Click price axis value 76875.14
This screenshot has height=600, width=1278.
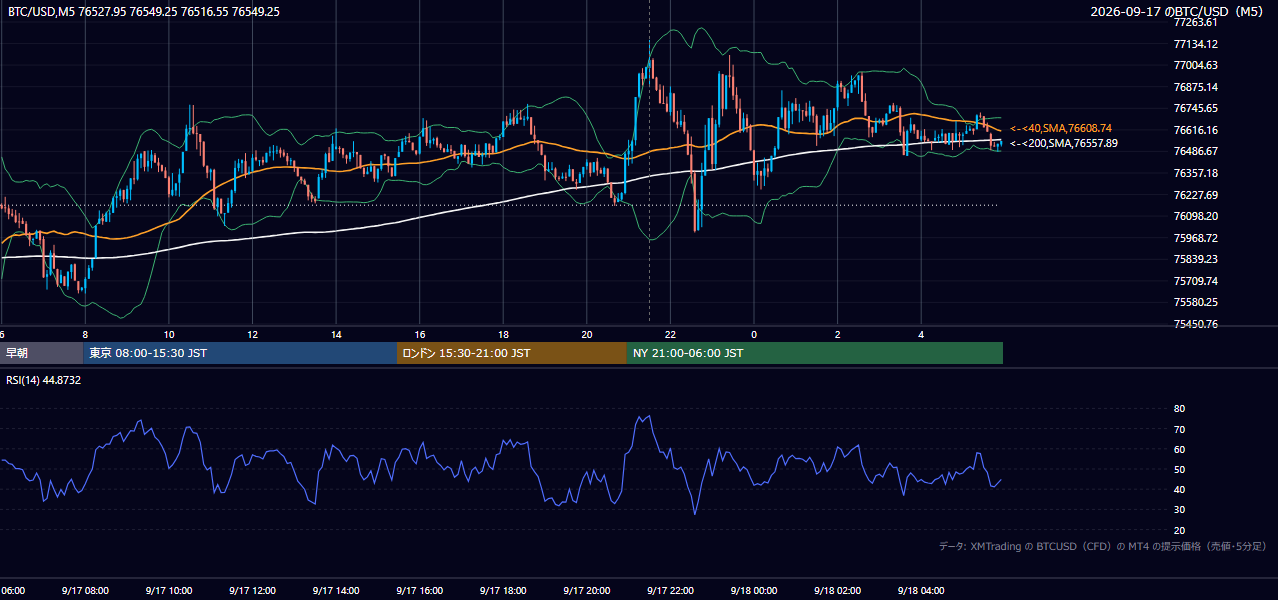tap(1196, 87)
